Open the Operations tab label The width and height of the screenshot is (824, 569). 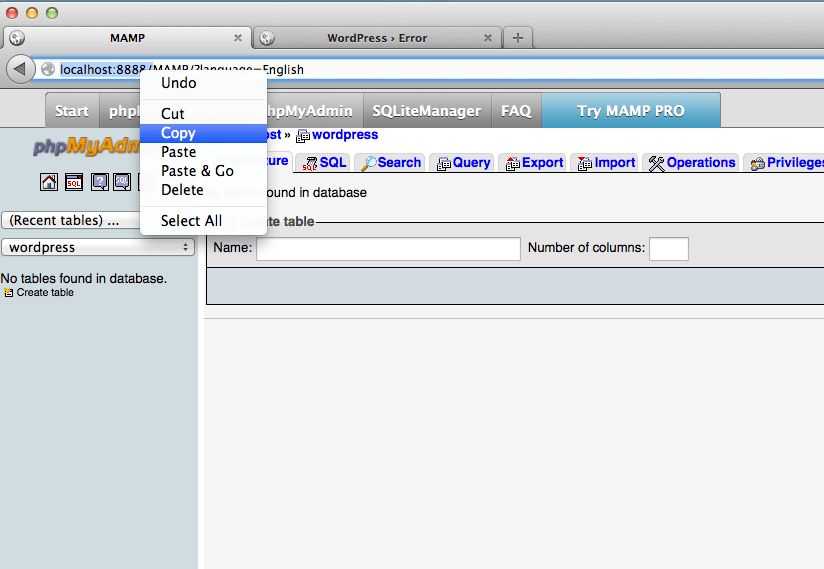coord(701,163)
